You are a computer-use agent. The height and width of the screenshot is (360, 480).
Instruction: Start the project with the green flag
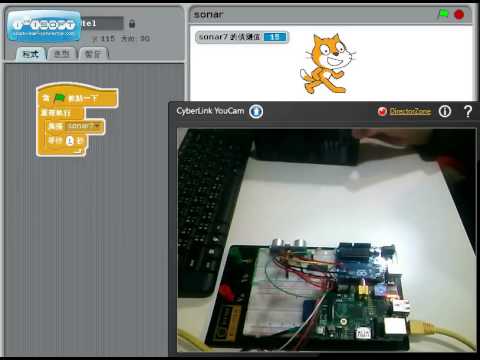coord(443,14)
